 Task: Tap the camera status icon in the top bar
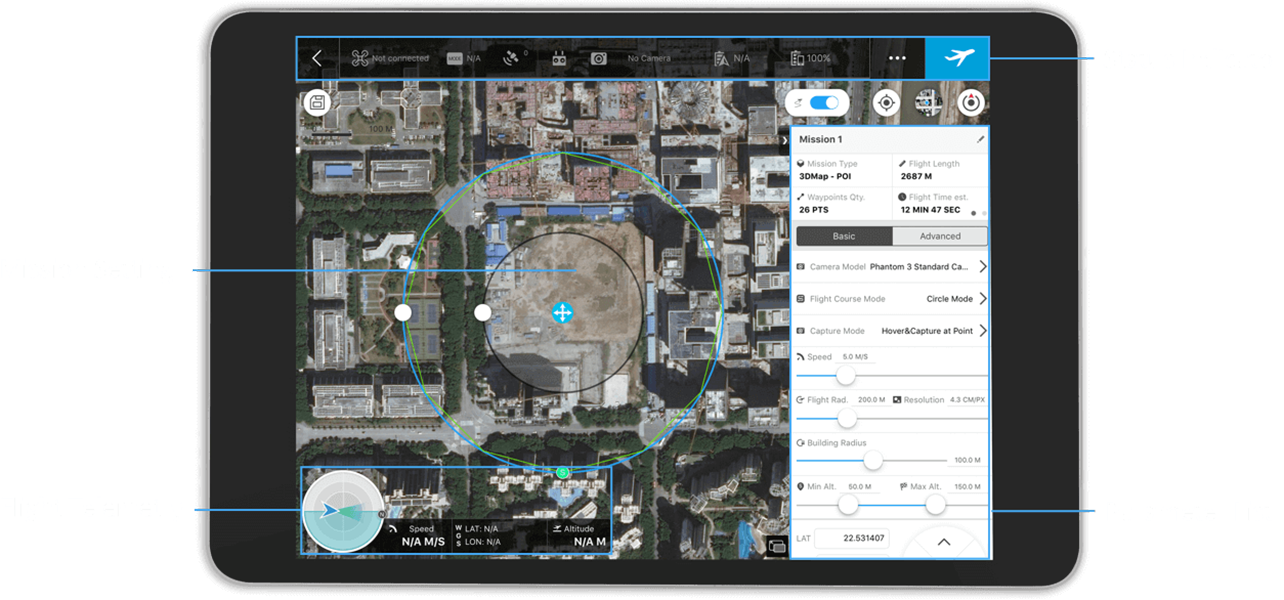click(x=598, y=59)
